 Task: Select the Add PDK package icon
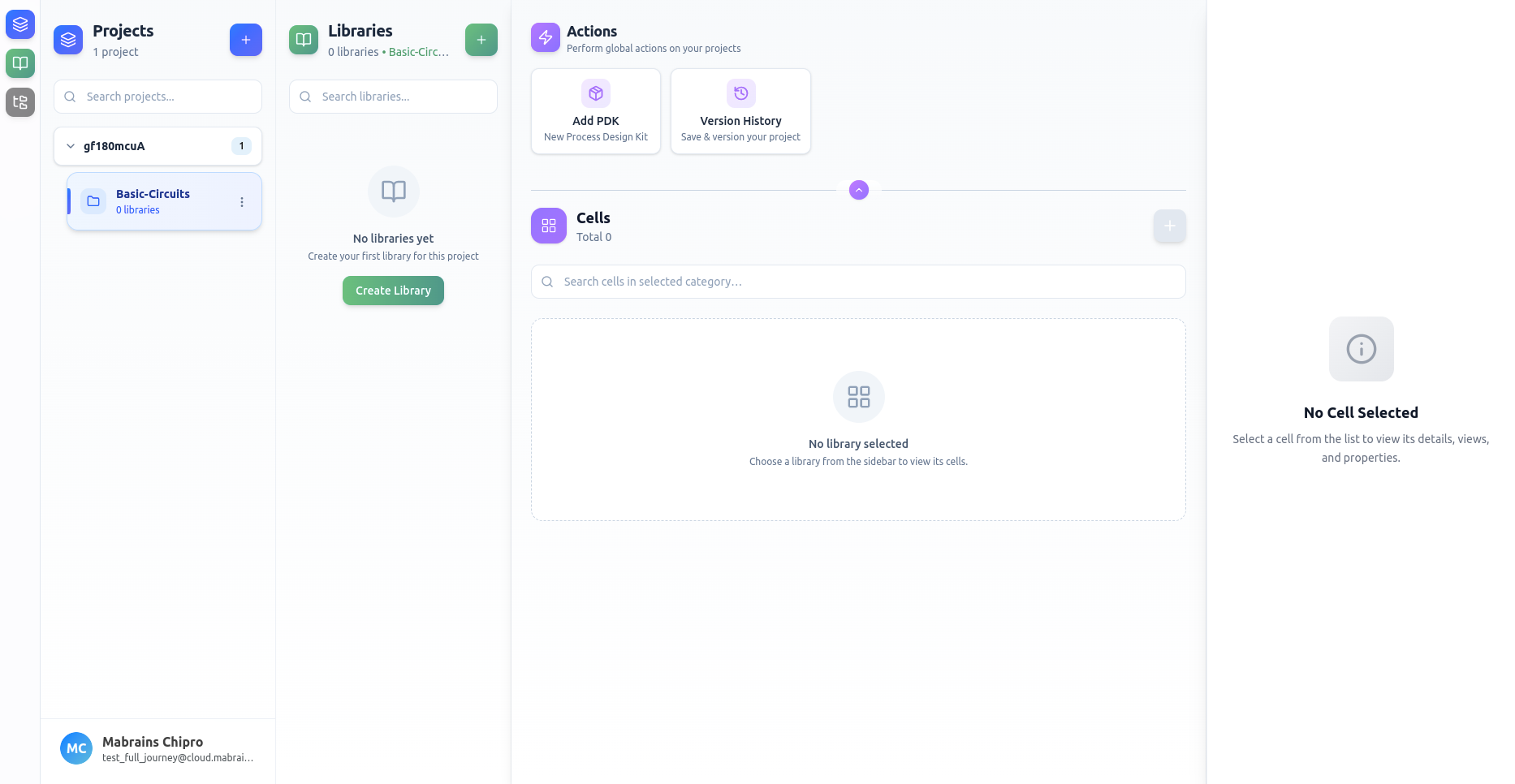tap(595, 93)
